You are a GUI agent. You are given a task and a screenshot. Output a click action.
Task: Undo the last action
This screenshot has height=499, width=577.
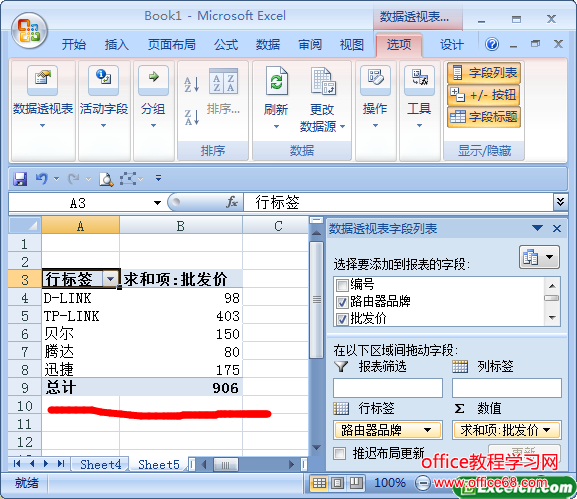42,179
